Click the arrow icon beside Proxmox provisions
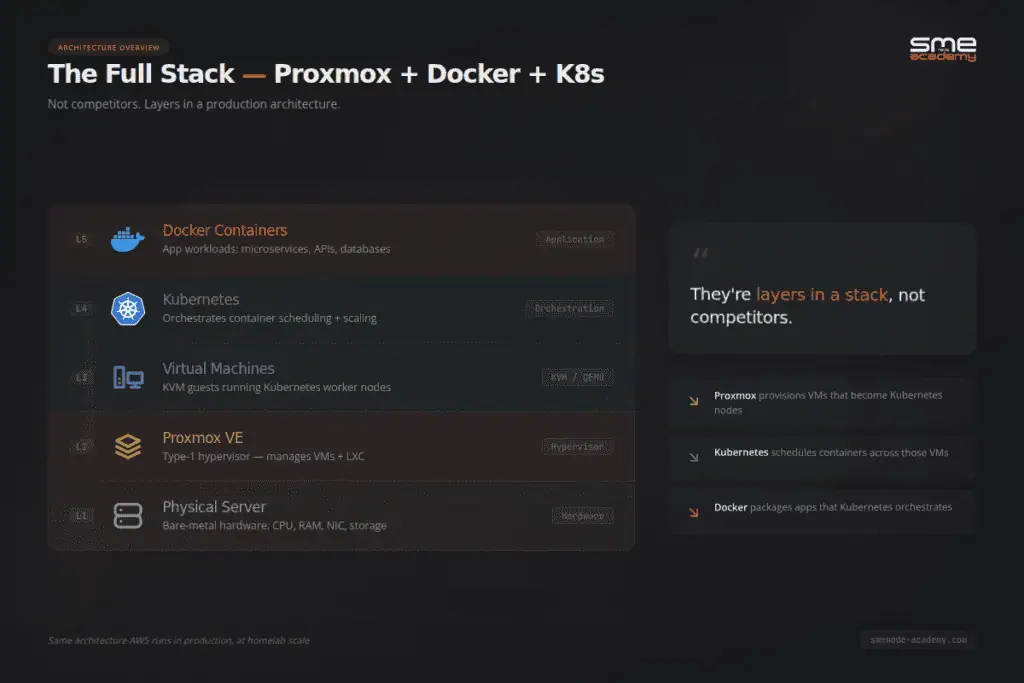 point(694,402)
